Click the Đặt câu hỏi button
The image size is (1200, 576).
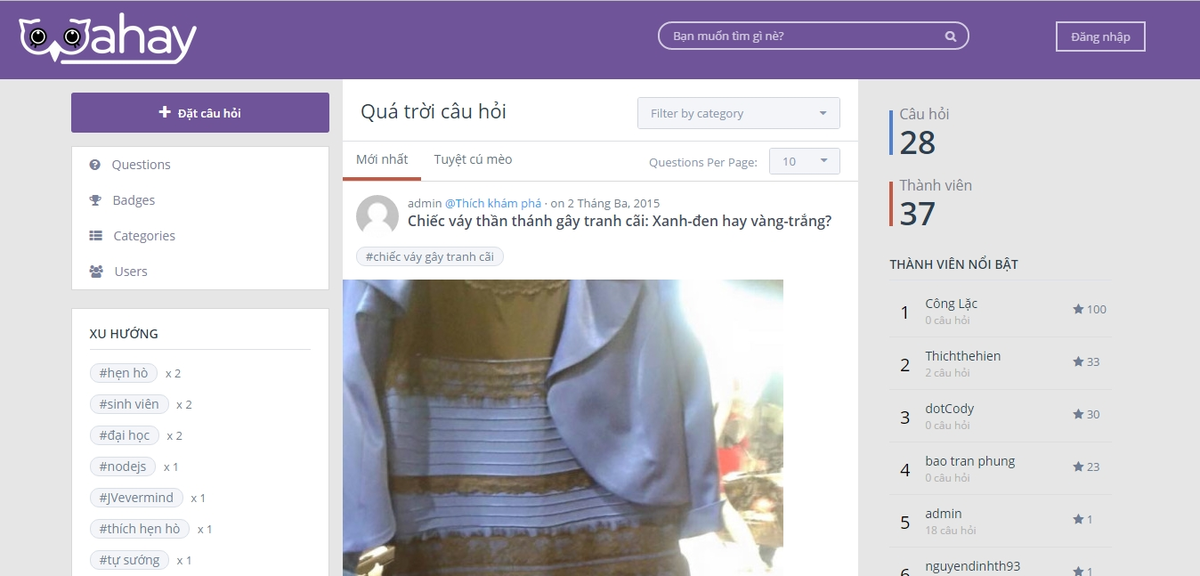tap(200, 113)
